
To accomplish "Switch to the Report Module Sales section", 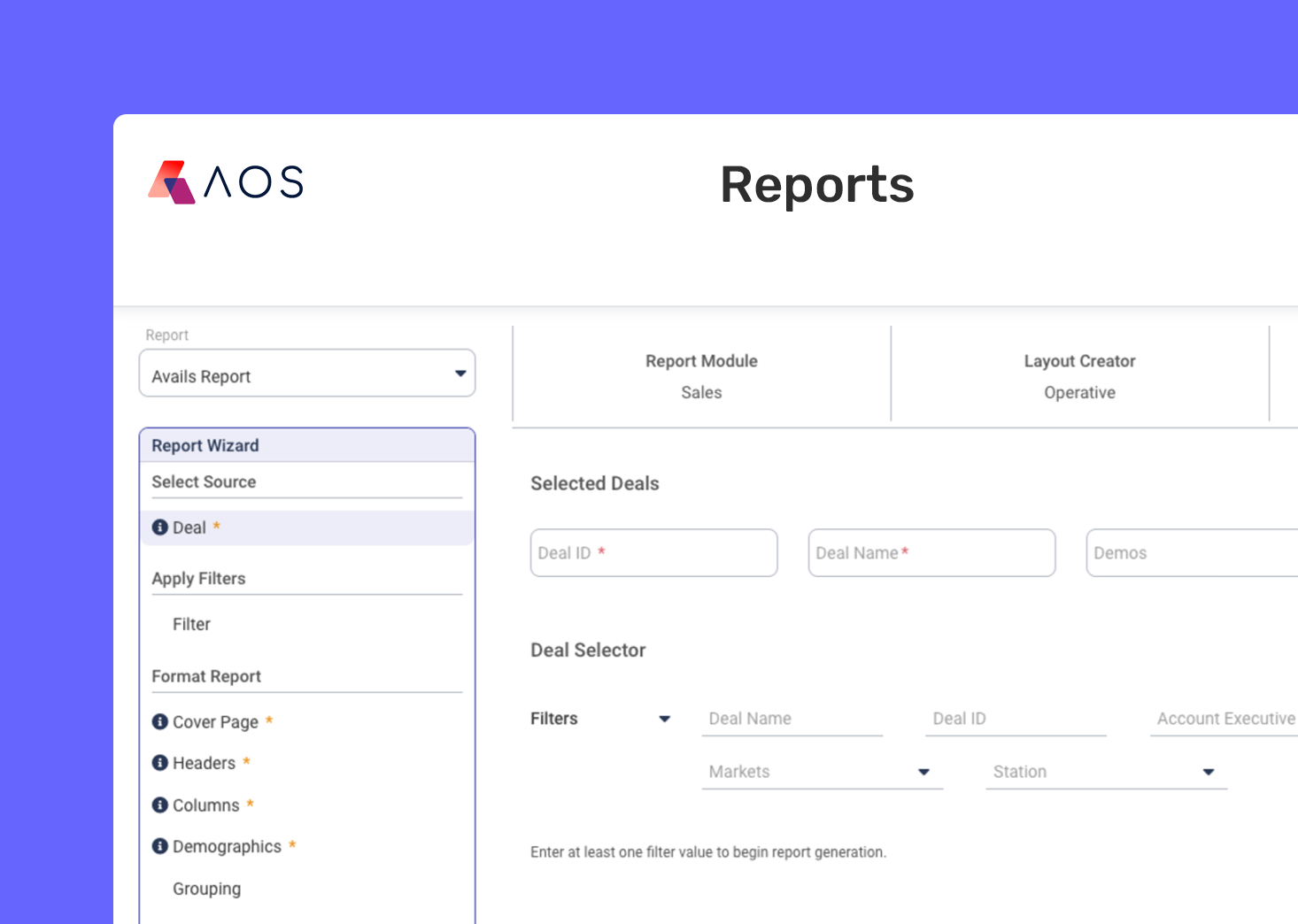I will (701, 375).
